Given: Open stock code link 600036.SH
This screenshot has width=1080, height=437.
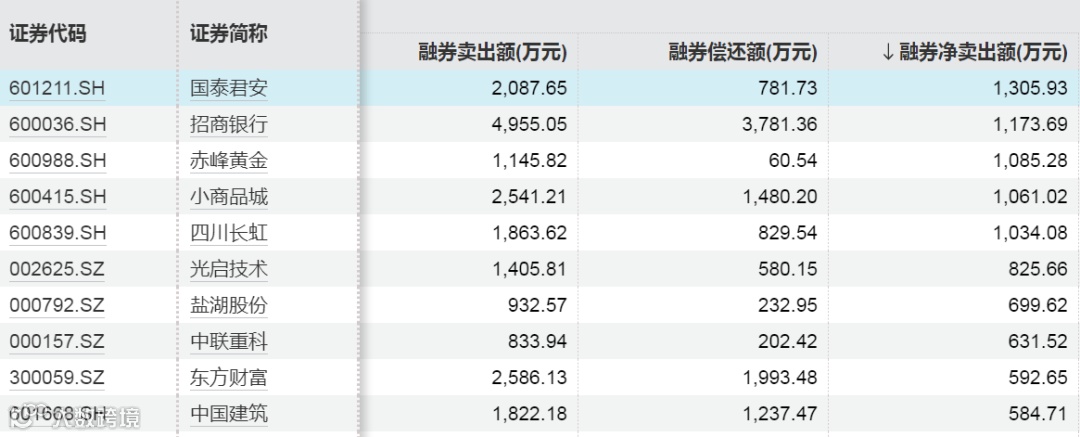Looking at the screenshot, I should 58,125.
